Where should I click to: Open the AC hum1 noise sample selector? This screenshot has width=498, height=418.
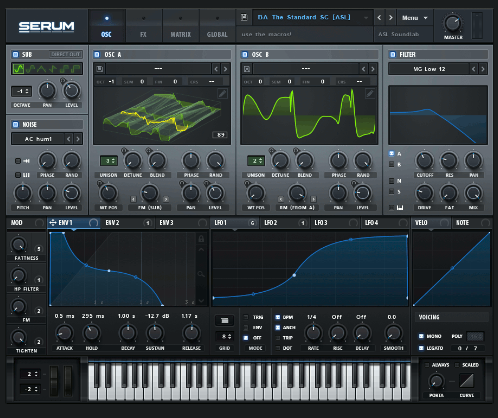pyautogui.click(x=38, y=139)
